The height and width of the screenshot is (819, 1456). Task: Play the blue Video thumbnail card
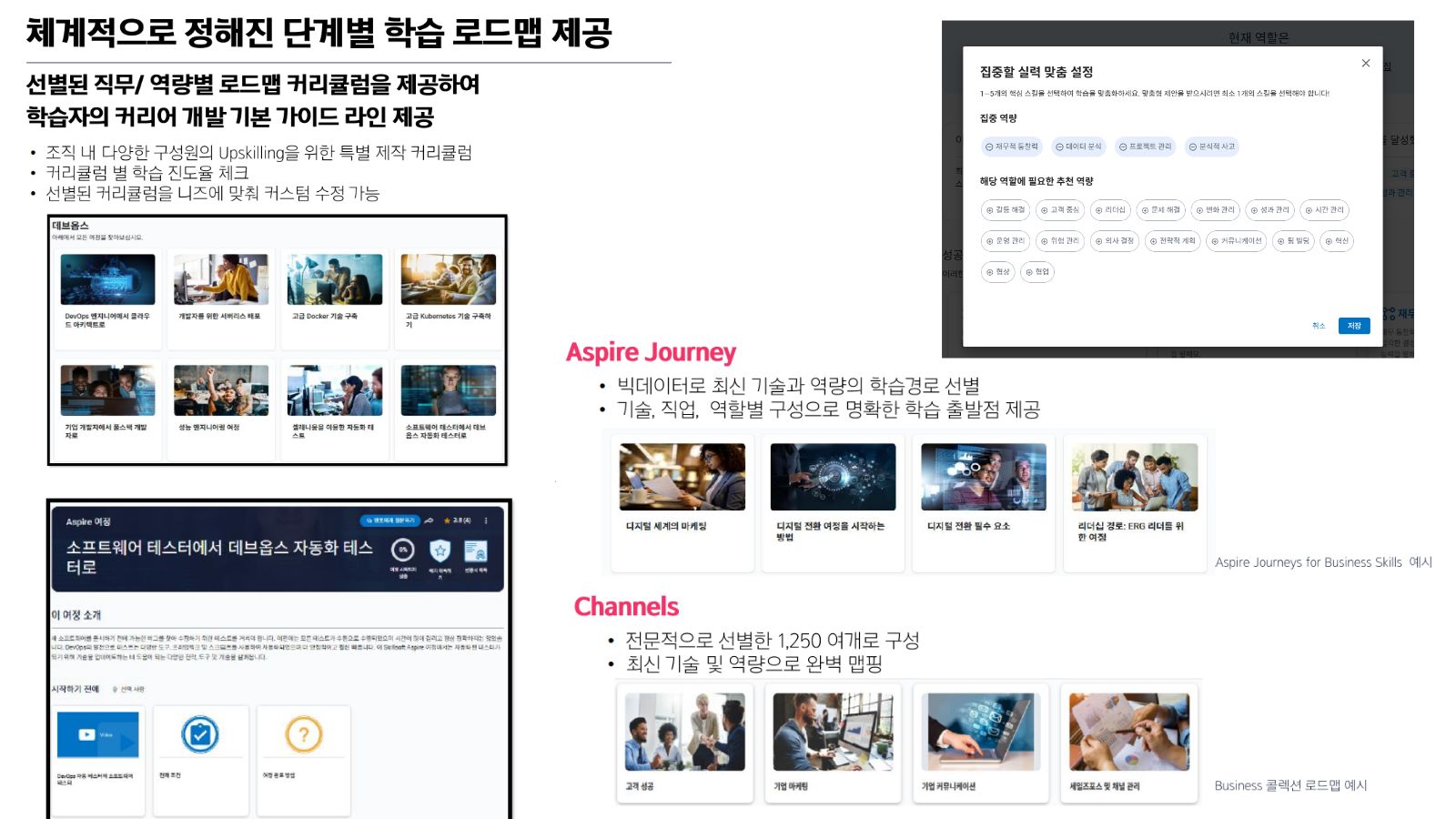tap(97, 734)
